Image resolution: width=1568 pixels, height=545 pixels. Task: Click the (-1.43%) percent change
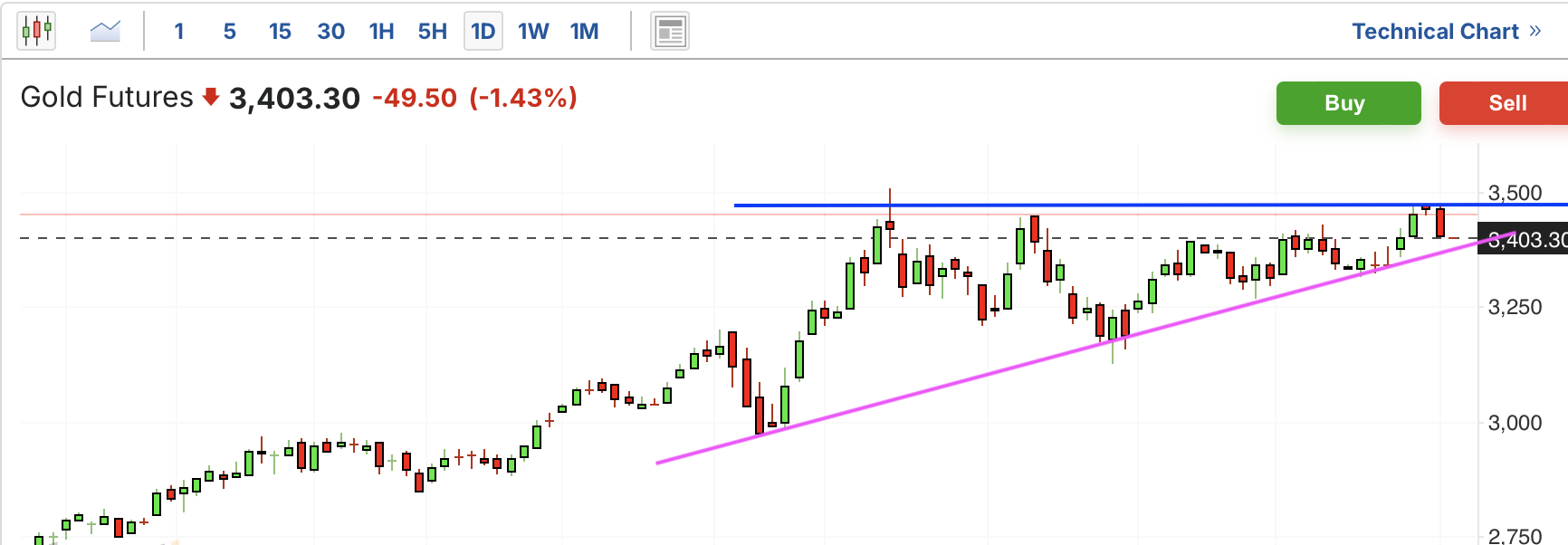(x=523, y=98)
